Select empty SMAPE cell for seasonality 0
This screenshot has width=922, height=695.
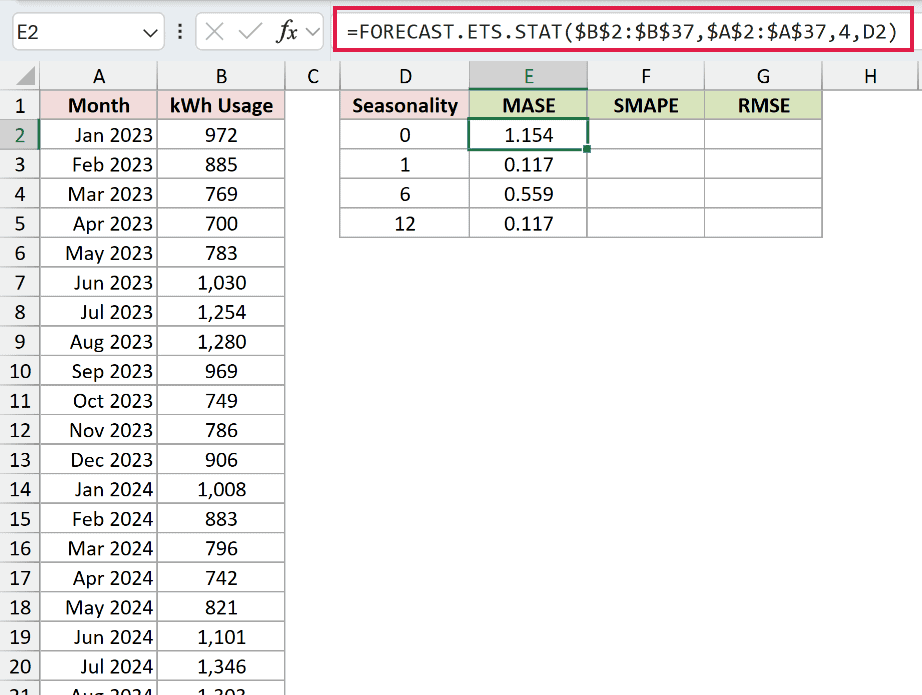pyautogui.click(x=646, y=135)
